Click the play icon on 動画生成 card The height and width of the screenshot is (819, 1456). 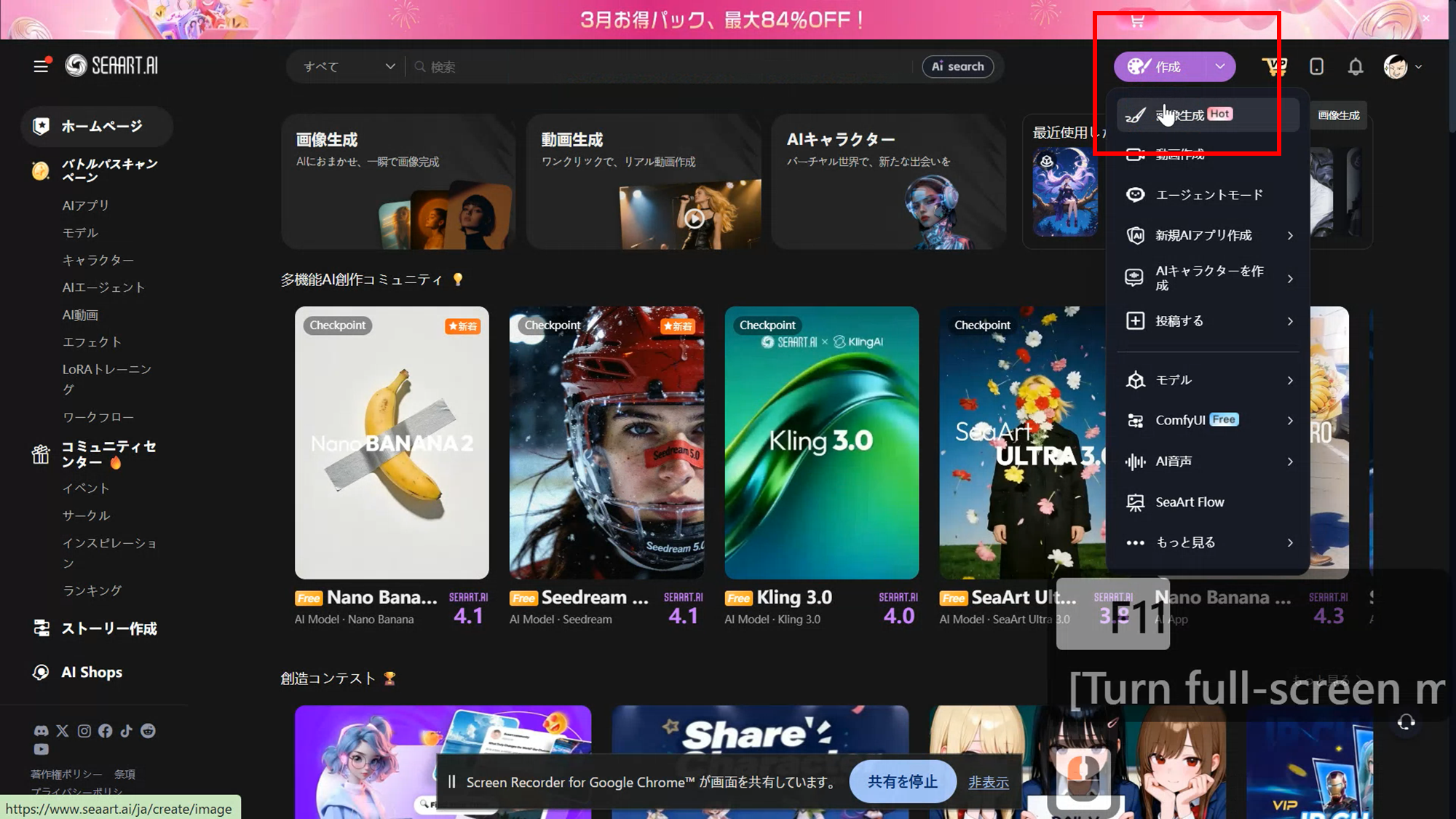(x=695, y=218)
